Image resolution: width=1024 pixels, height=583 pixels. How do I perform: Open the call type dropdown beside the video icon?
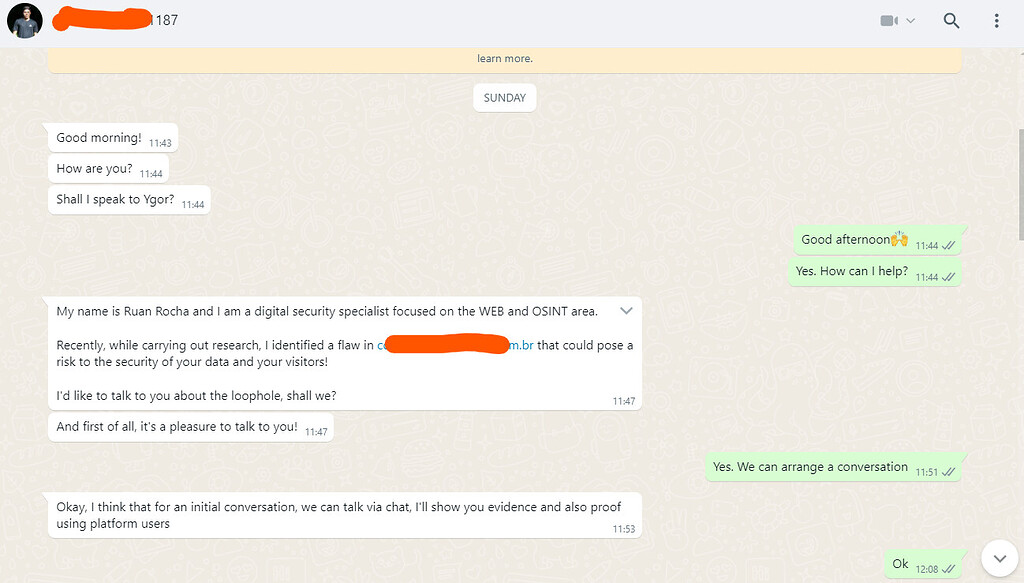pos(909,19)
